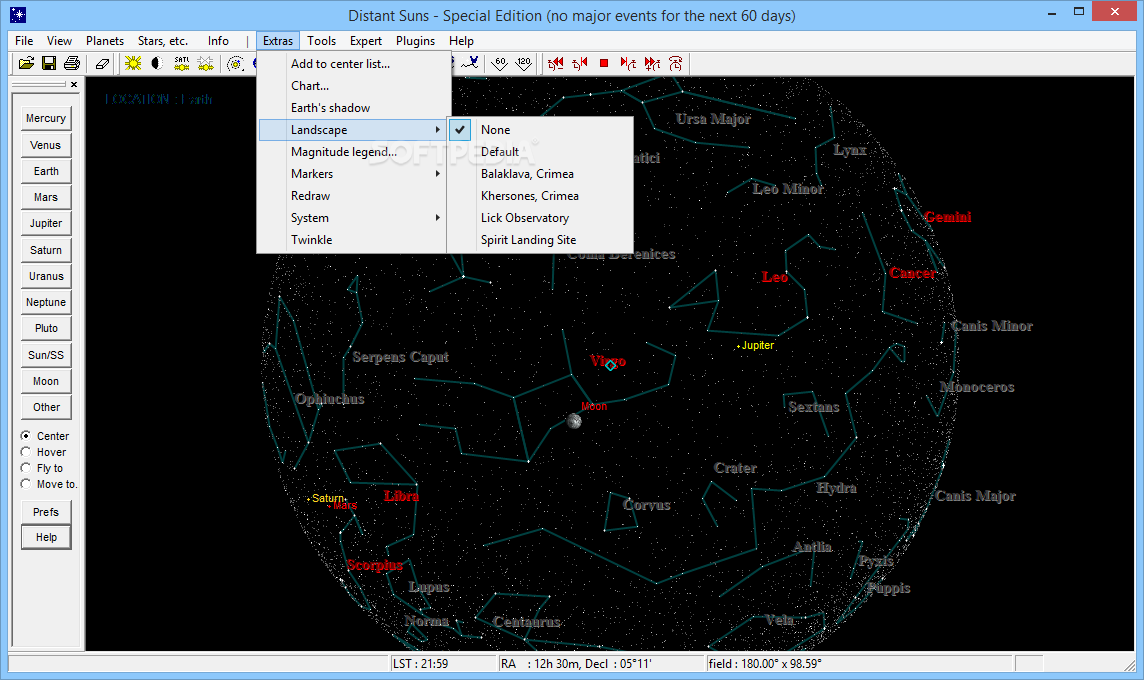Viewport: 1144px width, 680px height.
Task: Select the Hover radio button
Action: (26, 452)
